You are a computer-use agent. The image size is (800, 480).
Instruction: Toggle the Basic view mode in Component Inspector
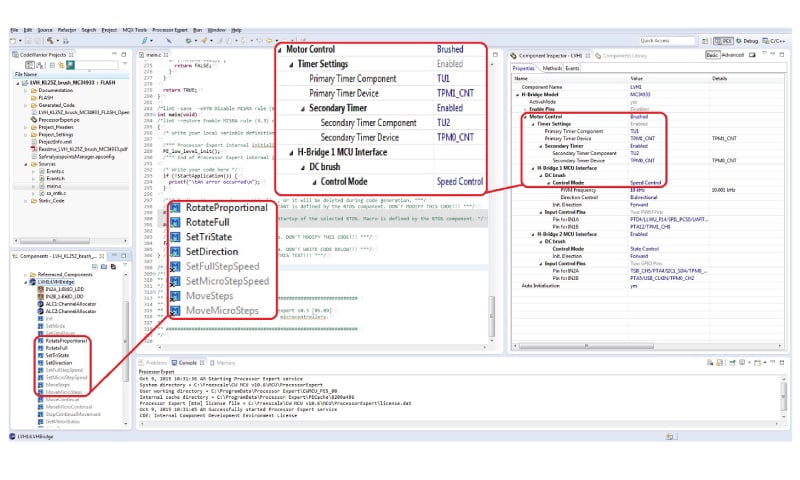(712, 54)
